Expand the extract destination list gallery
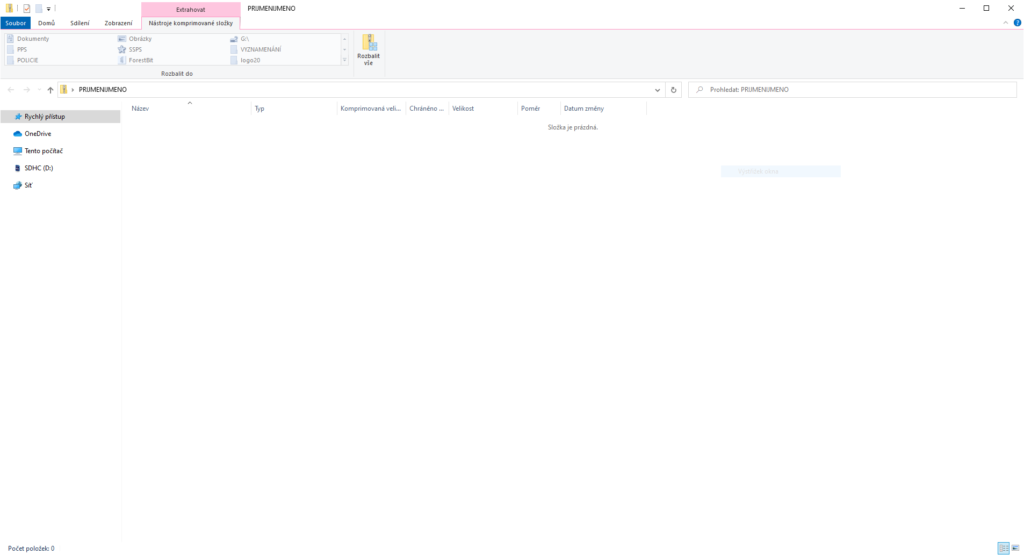This screenshot has width=1024, height=555. pyautogui.click(x=345, y=60)
